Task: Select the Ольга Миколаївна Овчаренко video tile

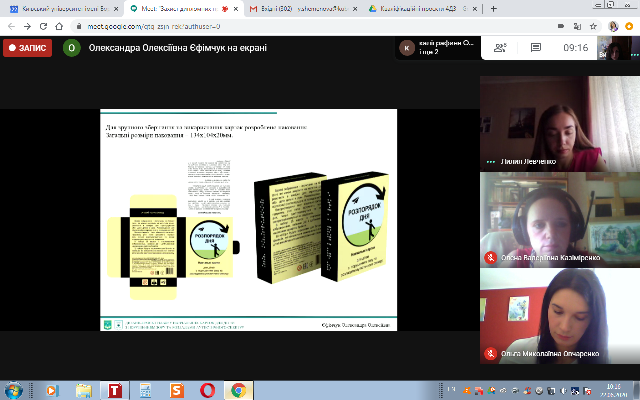Action: 560,316
